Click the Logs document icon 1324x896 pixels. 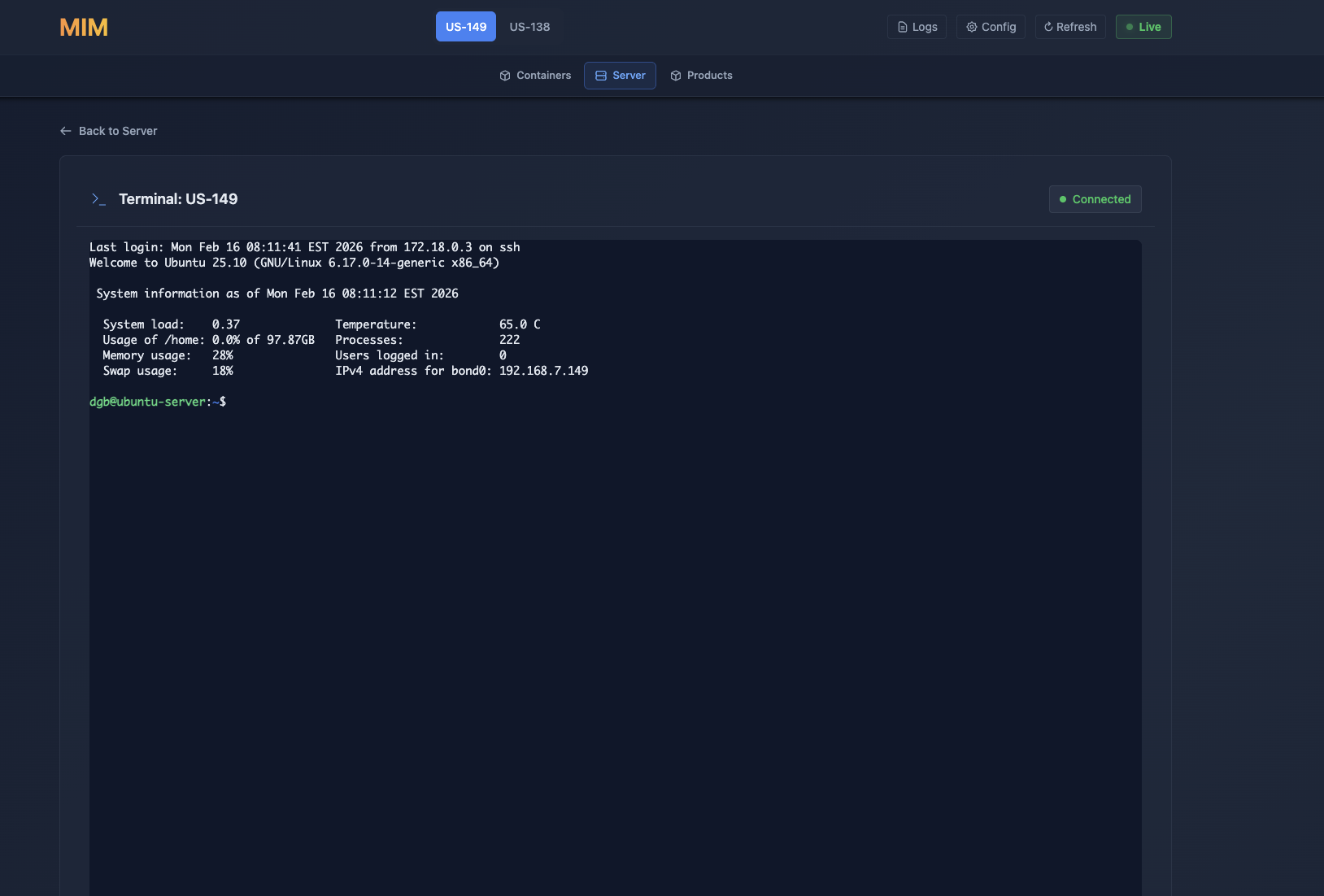pos(902,26)
